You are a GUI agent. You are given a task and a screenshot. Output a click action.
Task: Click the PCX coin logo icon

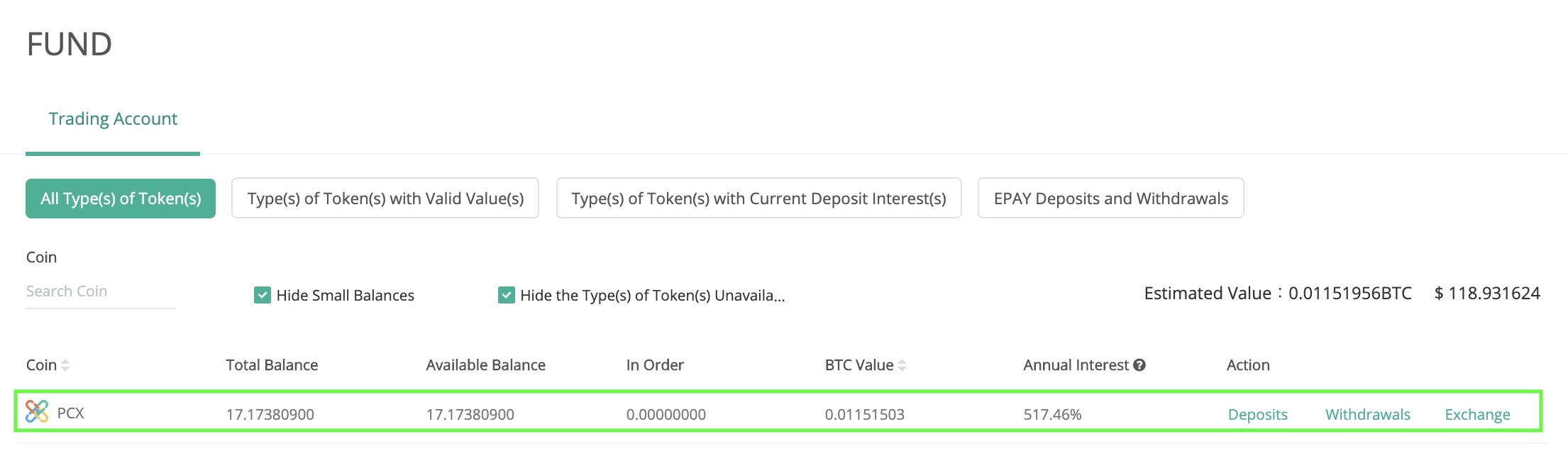click(37, 411)
